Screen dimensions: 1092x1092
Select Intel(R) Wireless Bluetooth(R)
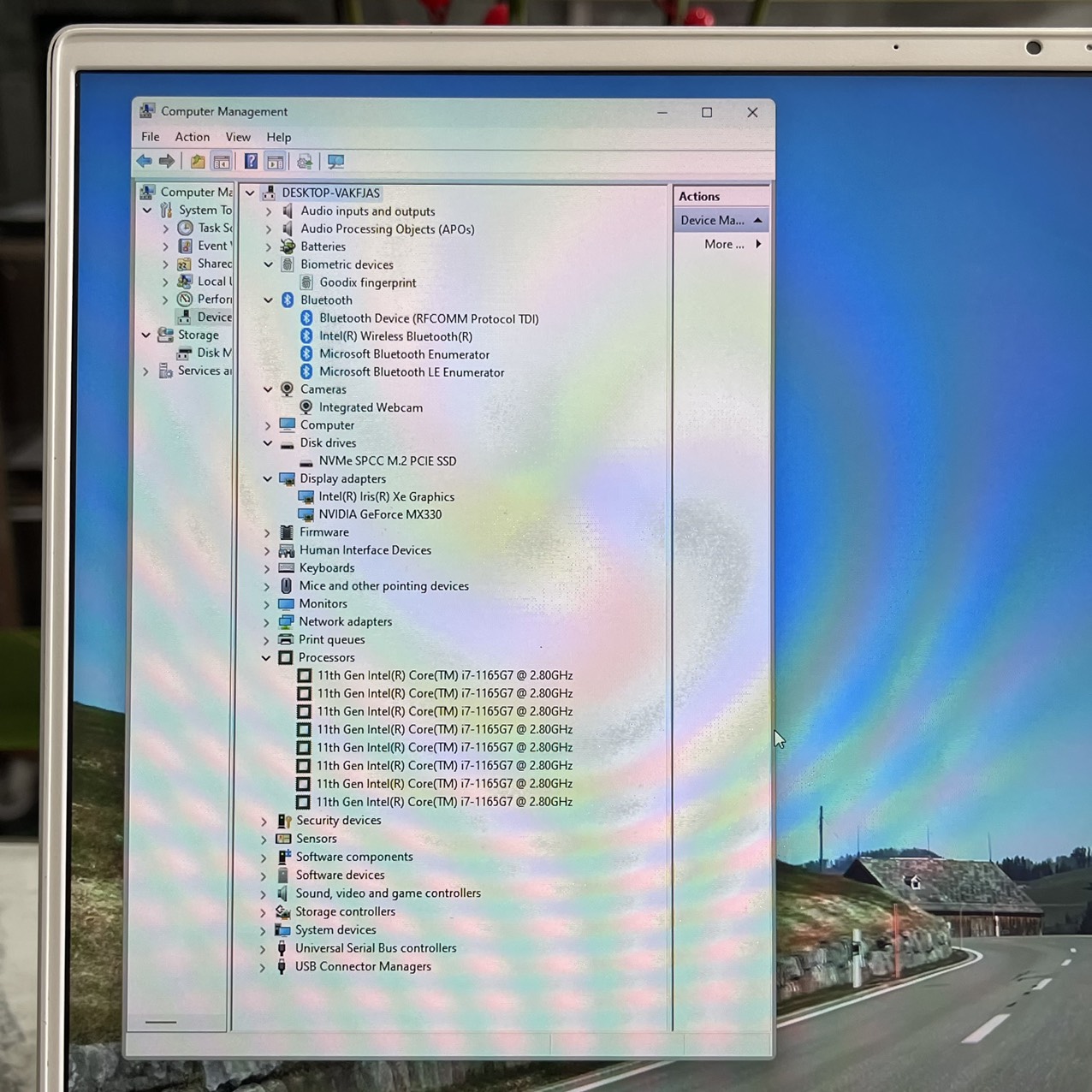point(395,337)
